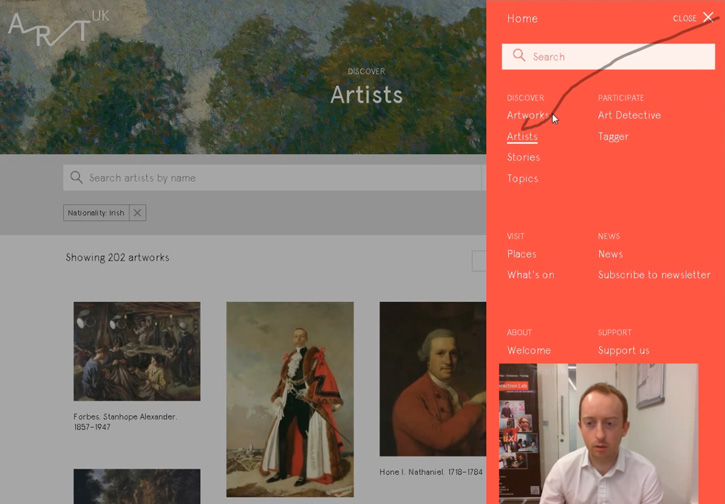The image size is (725, 504).
Task: Click the 'Artists' page heading
Action: click(366, 95)
